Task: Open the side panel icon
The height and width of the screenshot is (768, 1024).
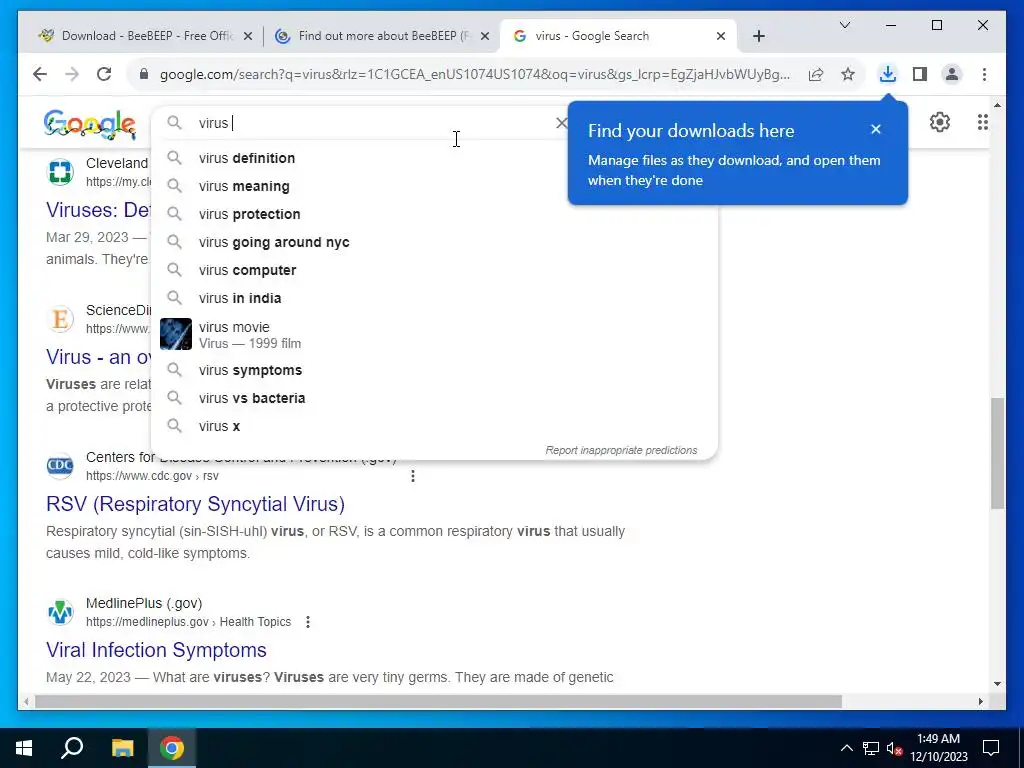Action: point(920,74)
